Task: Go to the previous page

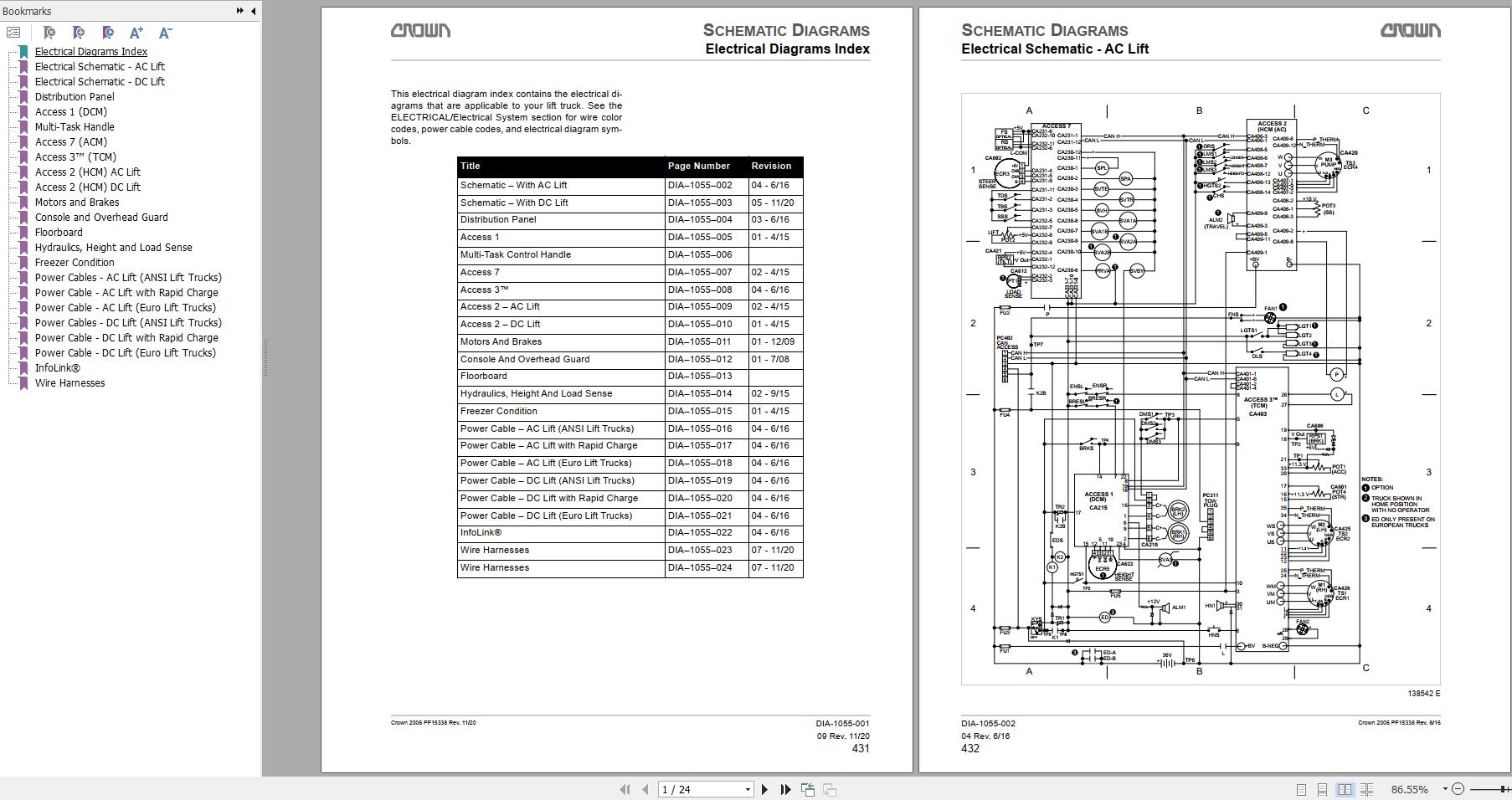Action: 645,788
